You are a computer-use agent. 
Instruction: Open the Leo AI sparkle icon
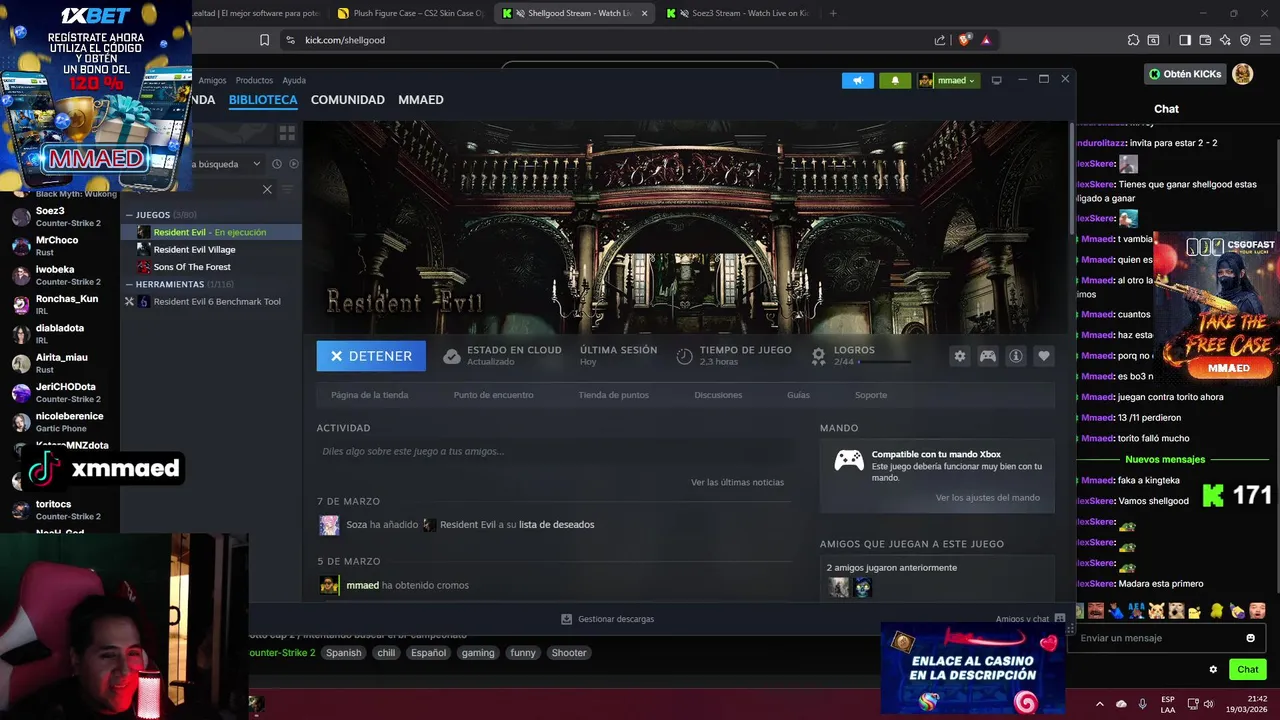click(1225, 40)
